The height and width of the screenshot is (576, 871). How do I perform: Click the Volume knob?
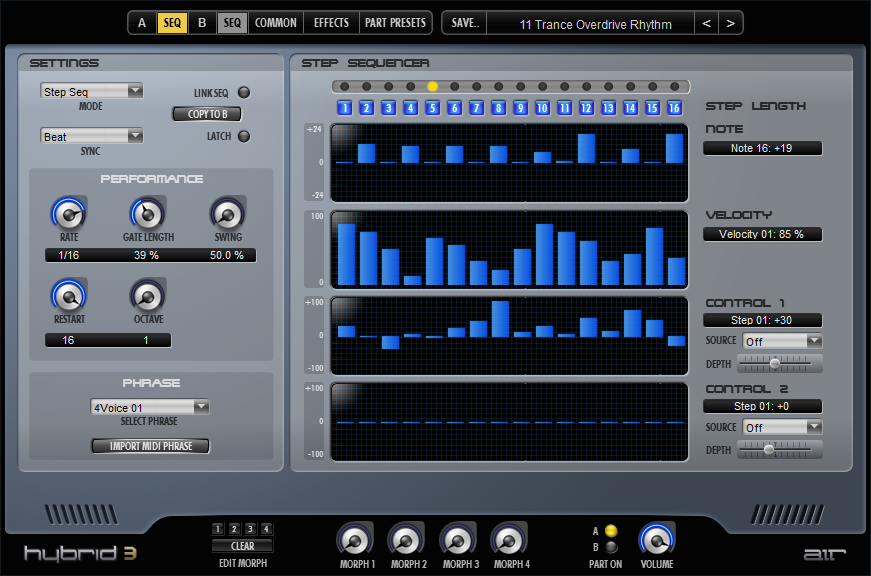(x=657, y=540)
